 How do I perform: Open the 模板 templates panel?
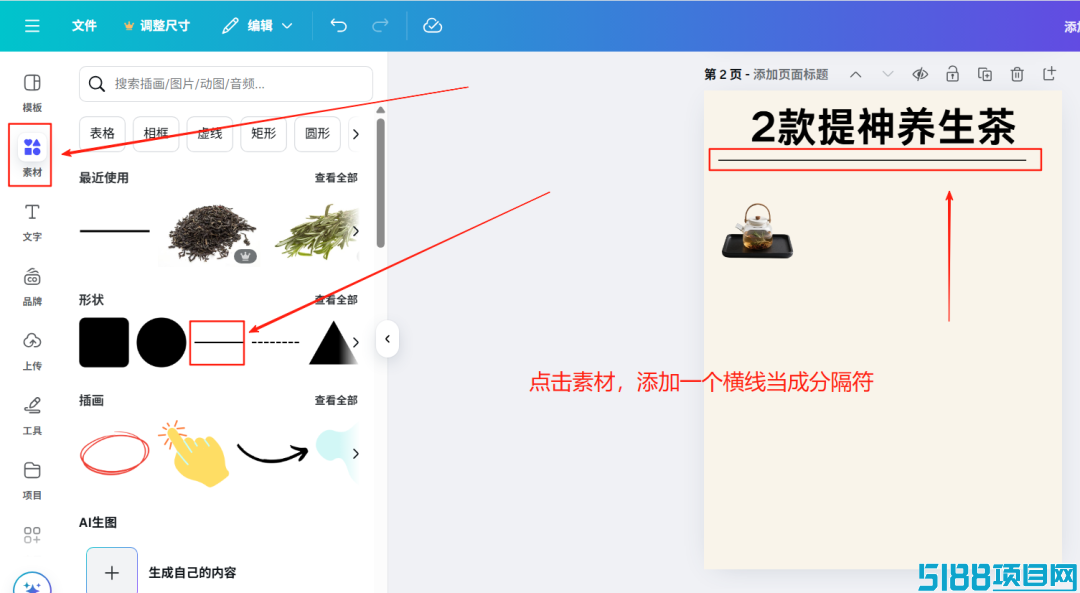click(32, 92)
